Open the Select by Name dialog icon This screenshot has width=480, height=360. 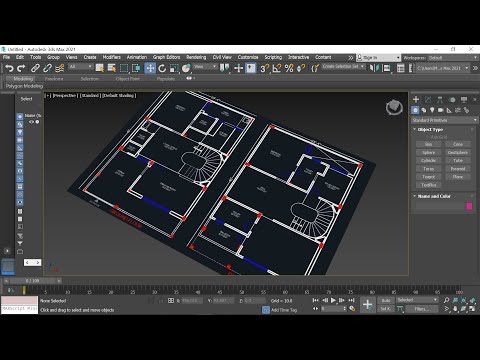click(x=112, y=68)
